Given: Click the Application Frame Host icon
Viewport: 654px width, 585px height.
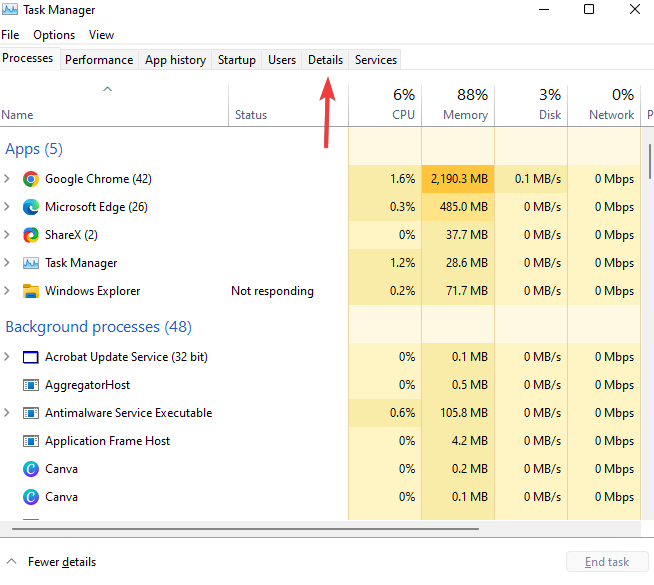Looking at the screenshot, I should tap(30, 441).
